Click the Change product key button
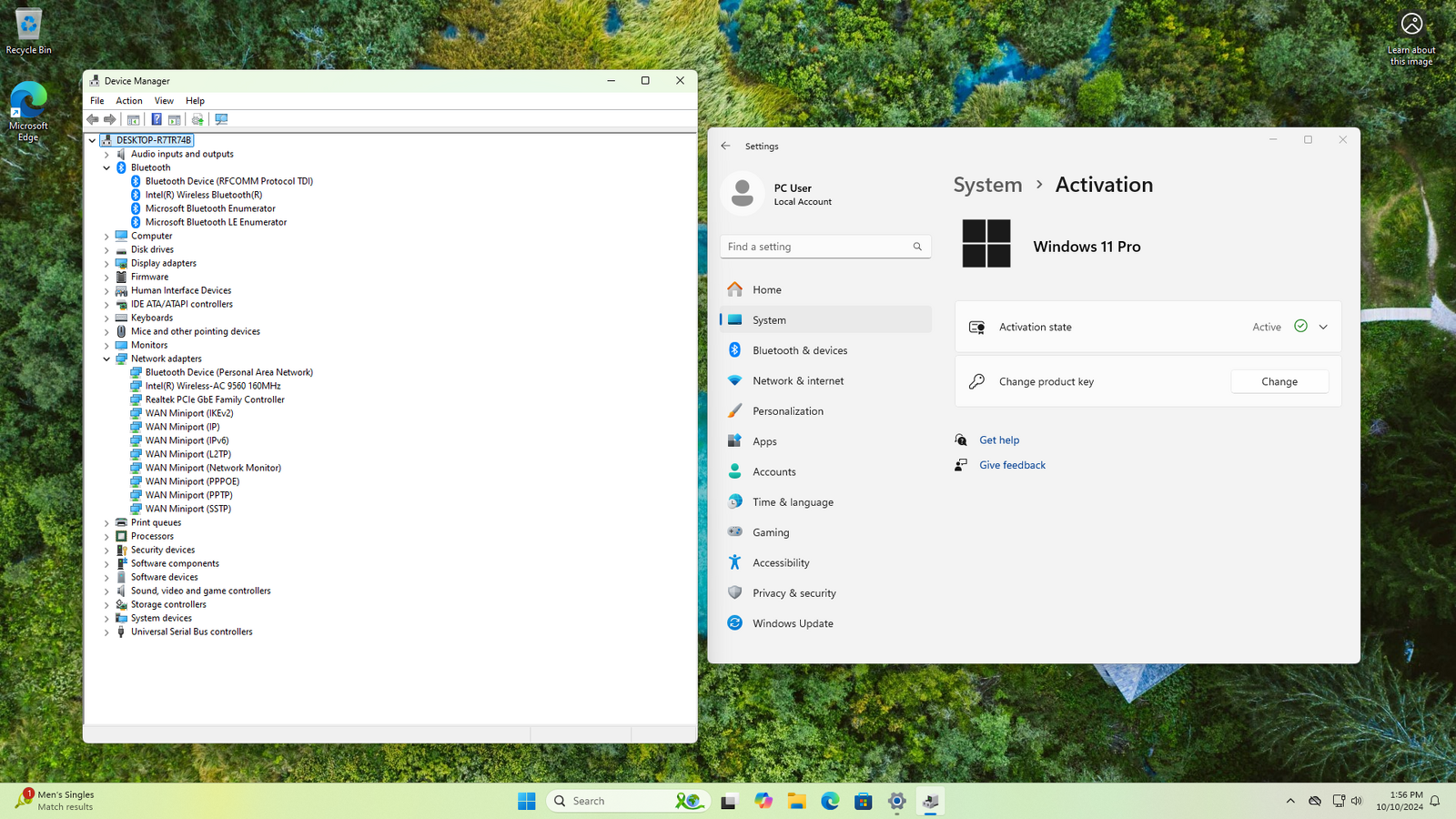This screenshot has height=819, width=1456. pyautogui.click(x=1279, y=381)
